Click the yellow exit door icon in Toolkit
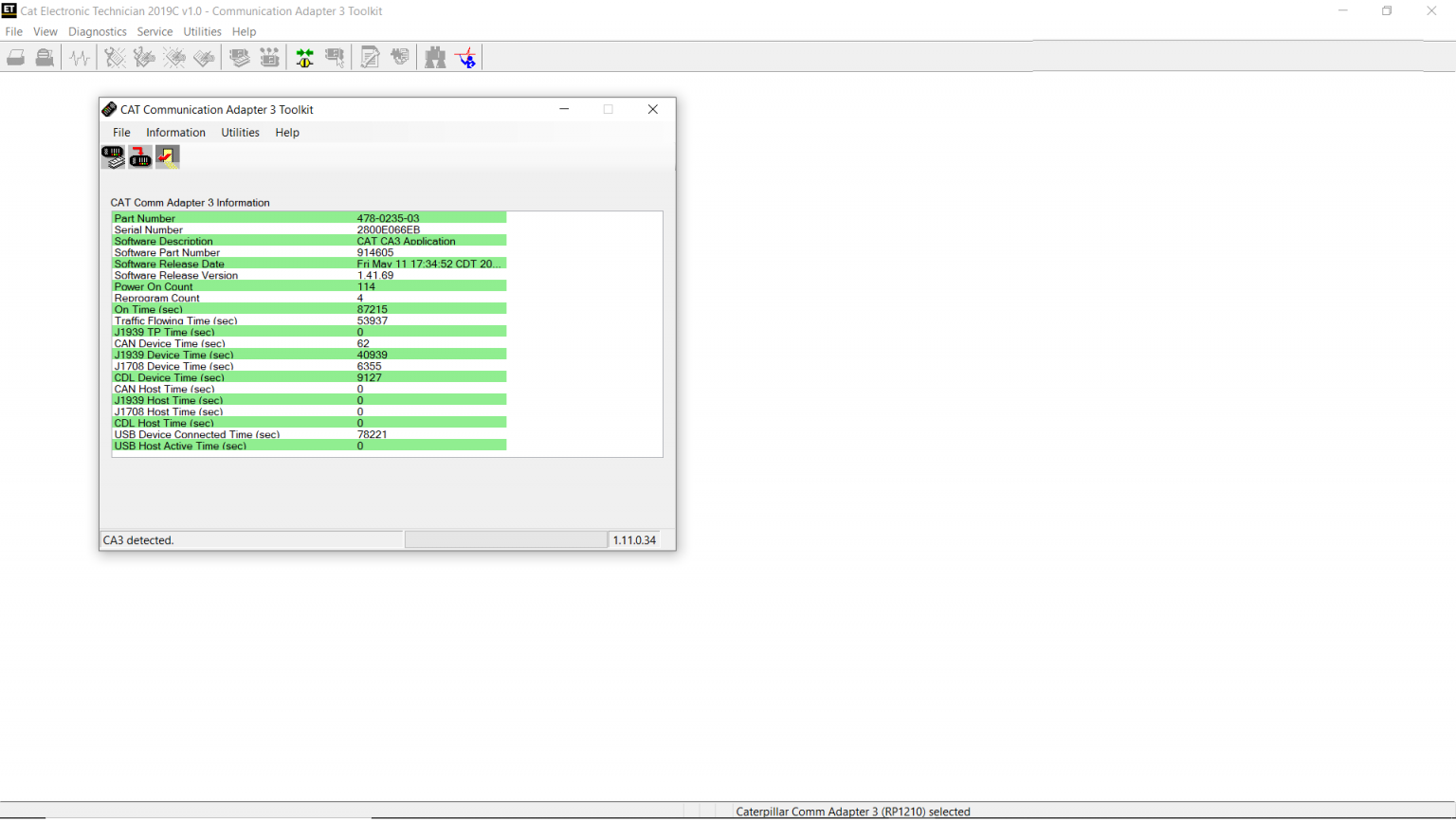1456x821 pixels. tap(167, 156)
